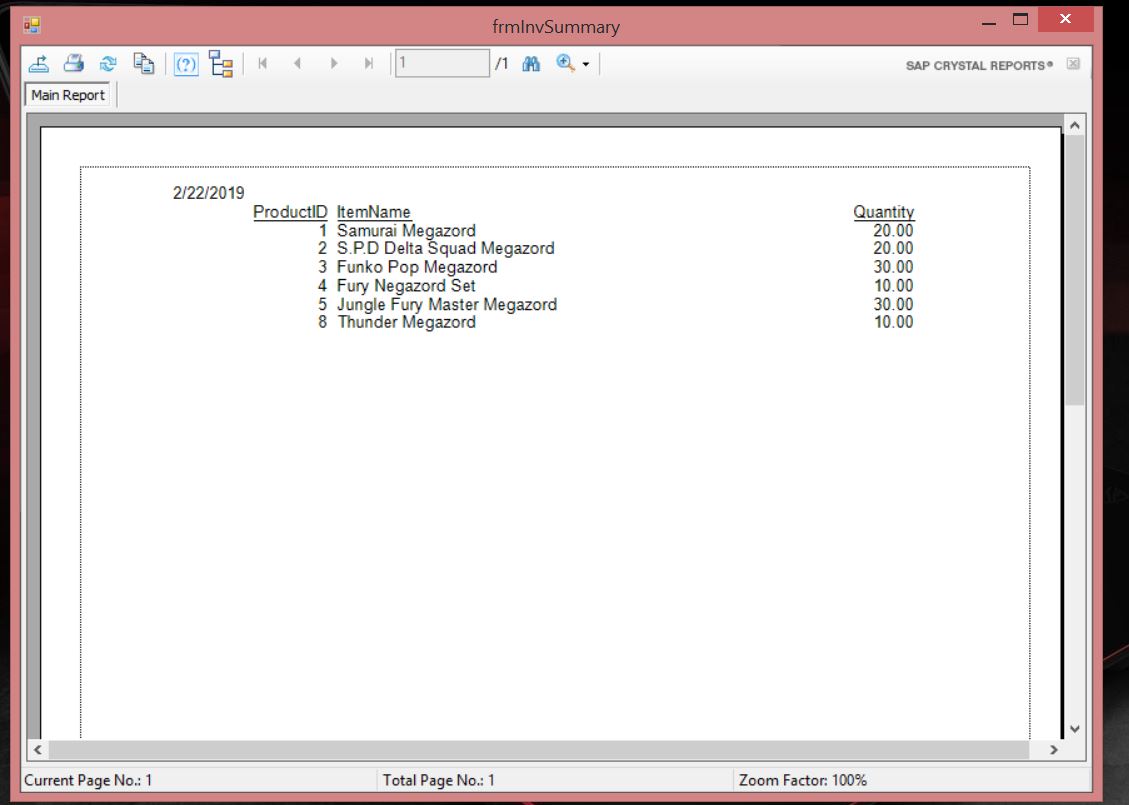1129x805 pixels.
Task: Open the frmInvSummary window system menu icon
Action: pyautogui.click(x=32, y=25)
